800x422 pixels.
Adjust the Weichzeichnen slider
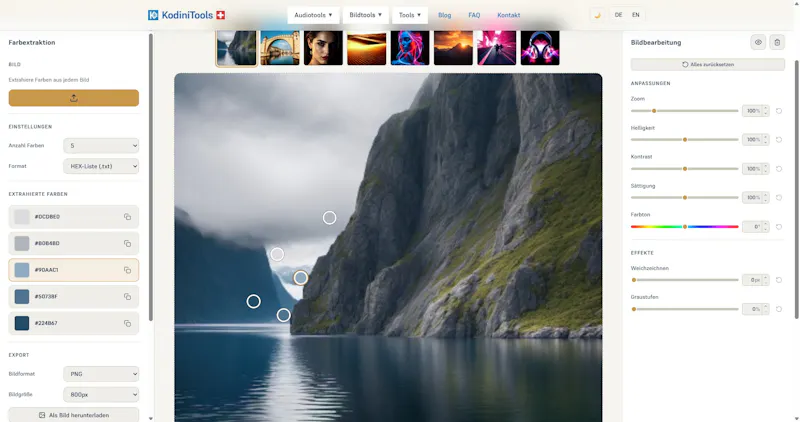[x=685, y=280]
